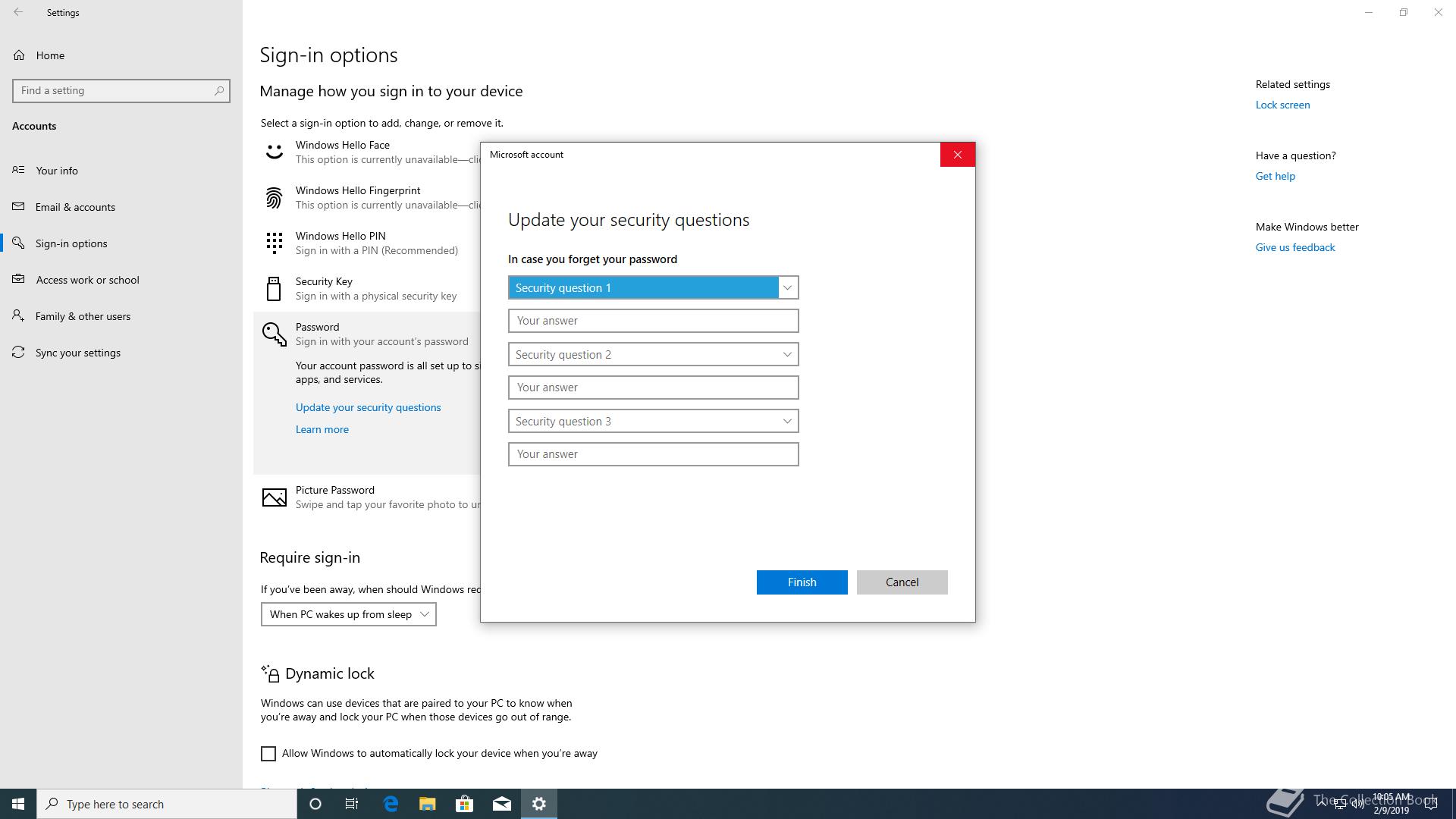Click the volume icon in system tray
Screen dimensions: 1456x819
point(1357,804)
